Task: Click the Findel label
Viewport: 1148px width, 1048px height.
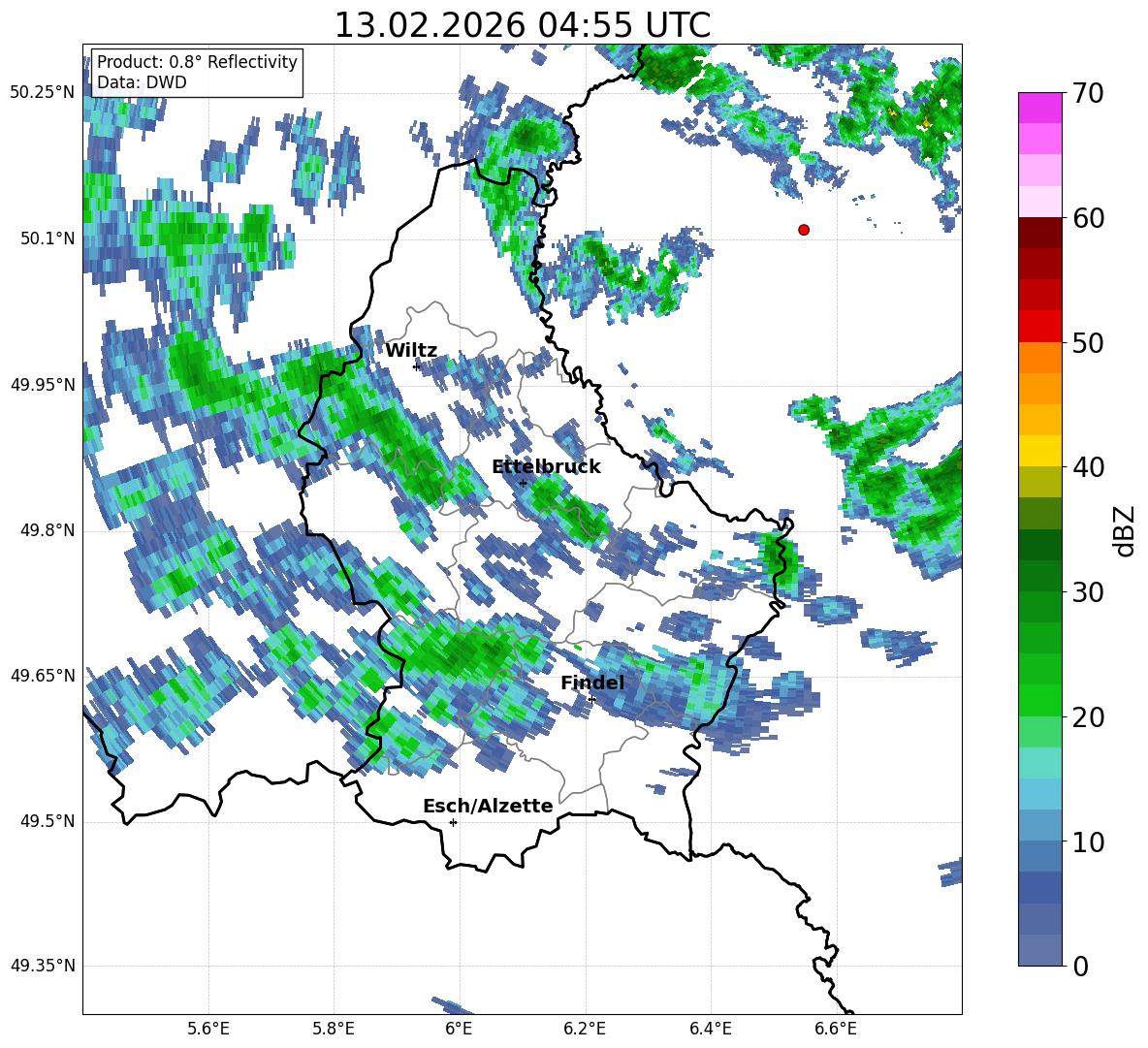Action: [592, 683]
